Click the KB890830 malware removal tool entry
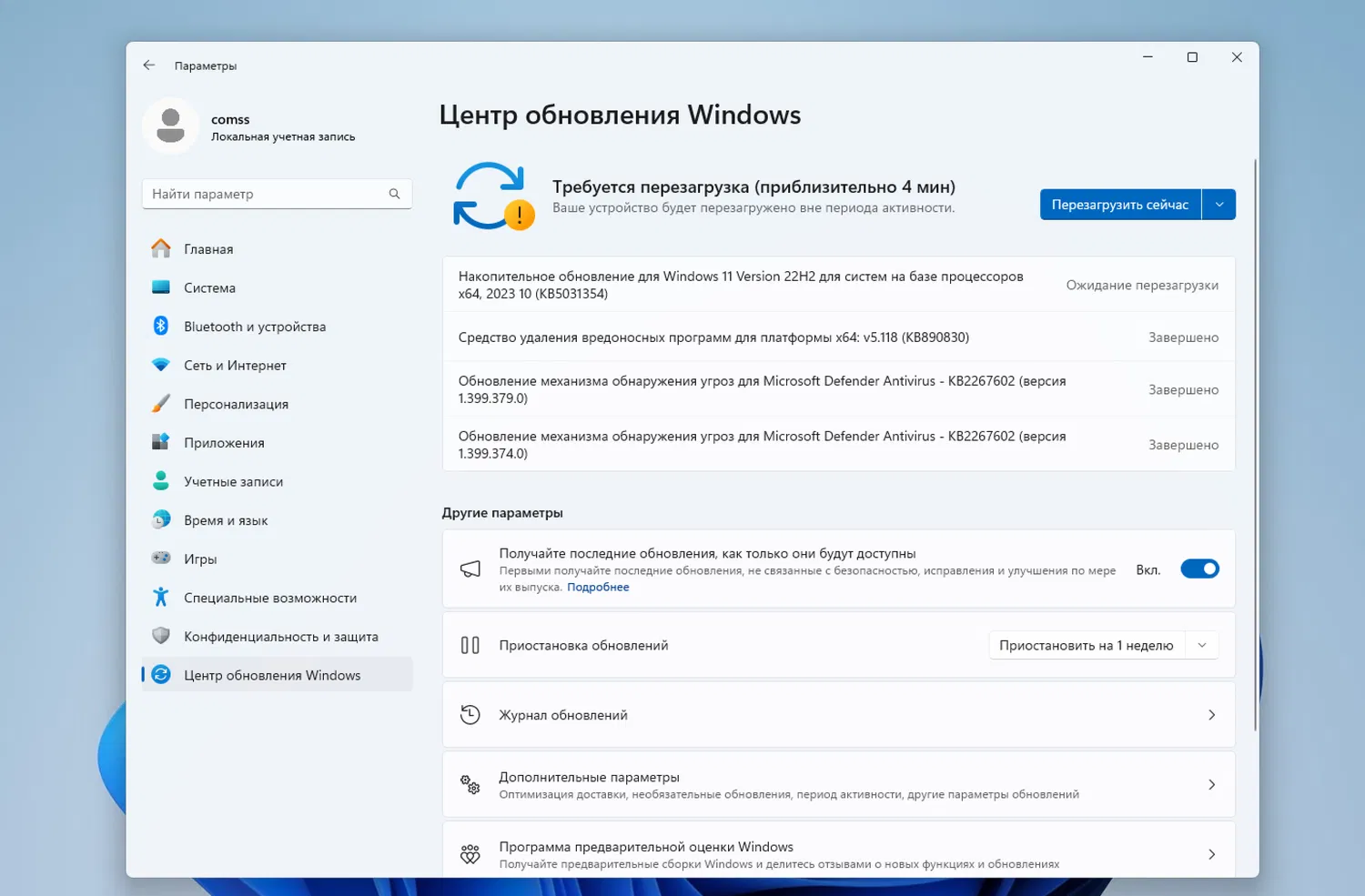This screenshot has width=1365, height=896. (838, 337)
